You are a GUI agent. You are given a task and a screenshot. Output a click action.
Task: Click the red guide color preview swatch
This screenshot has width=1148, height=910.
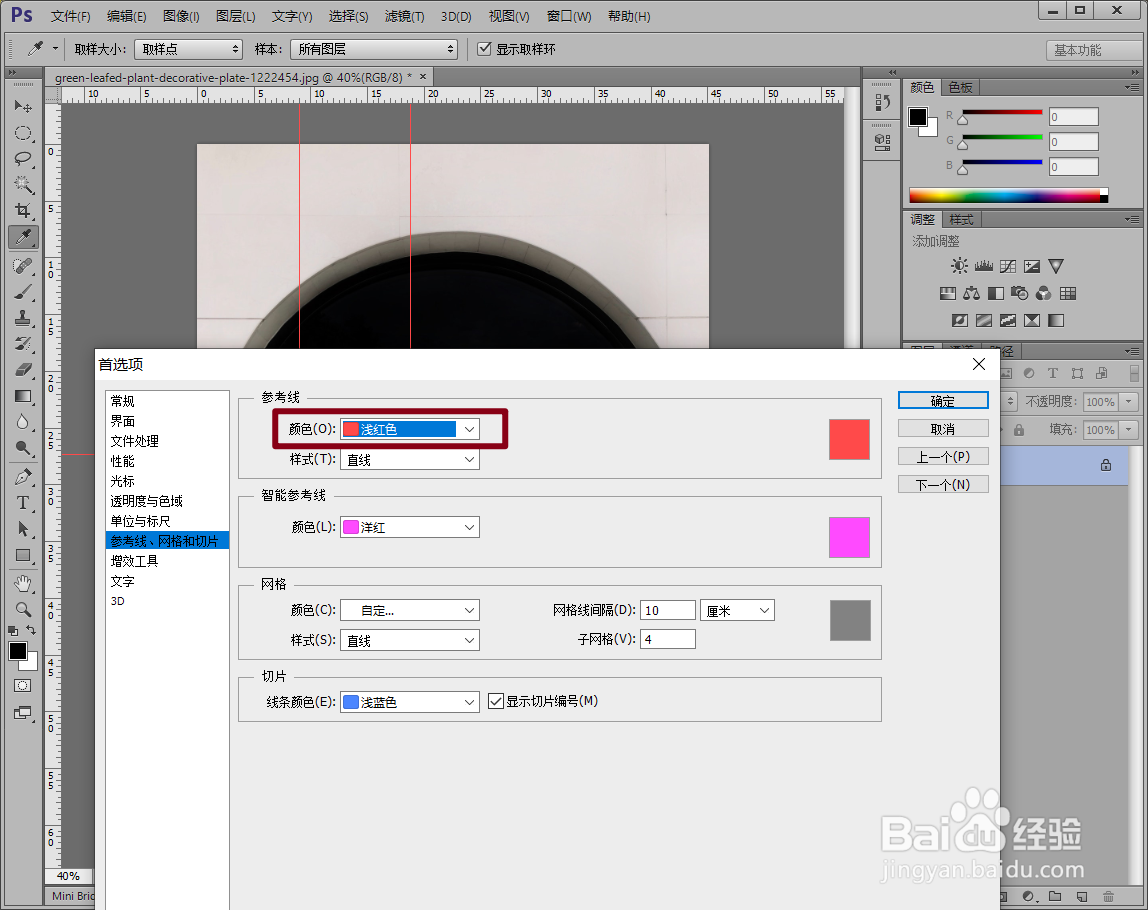[848, 438]
